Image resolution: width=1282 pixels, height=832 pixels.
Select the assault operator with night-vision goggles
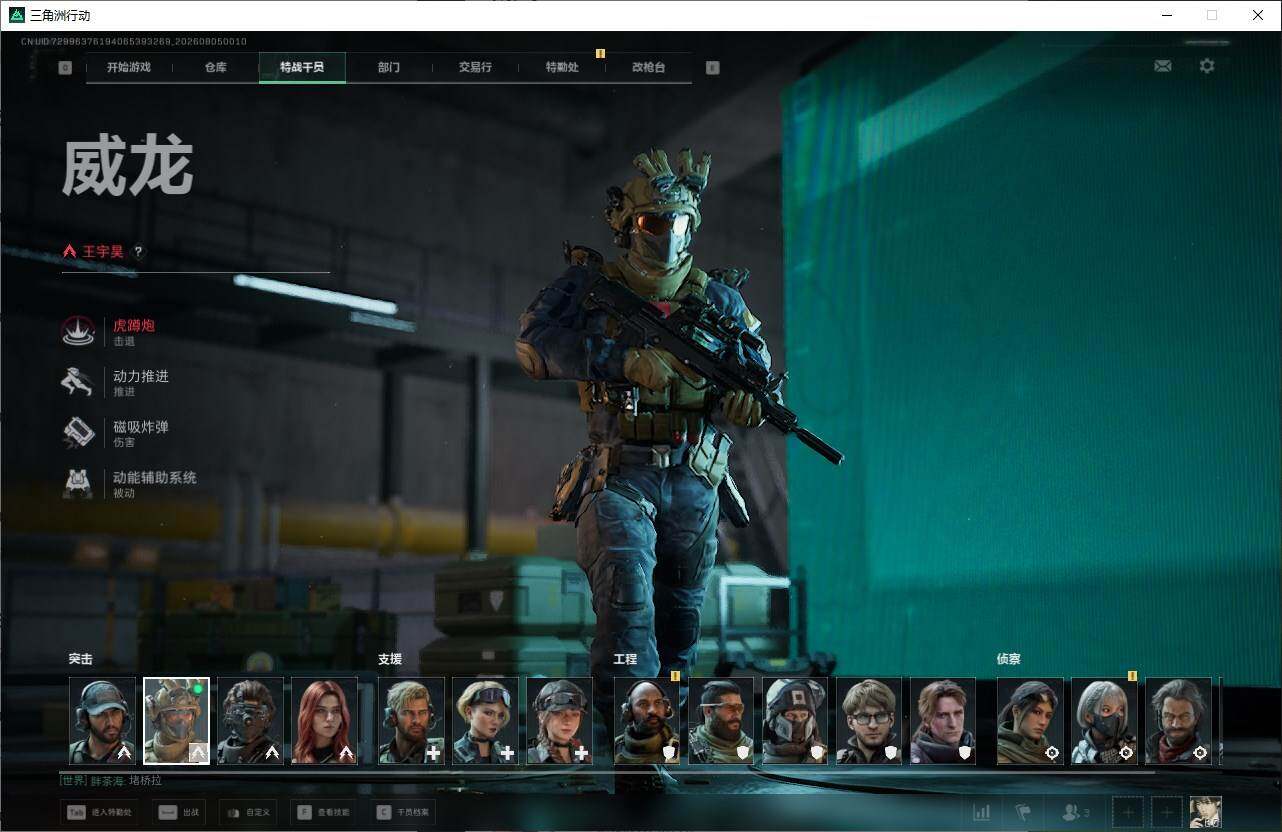(x=250, y=721)
